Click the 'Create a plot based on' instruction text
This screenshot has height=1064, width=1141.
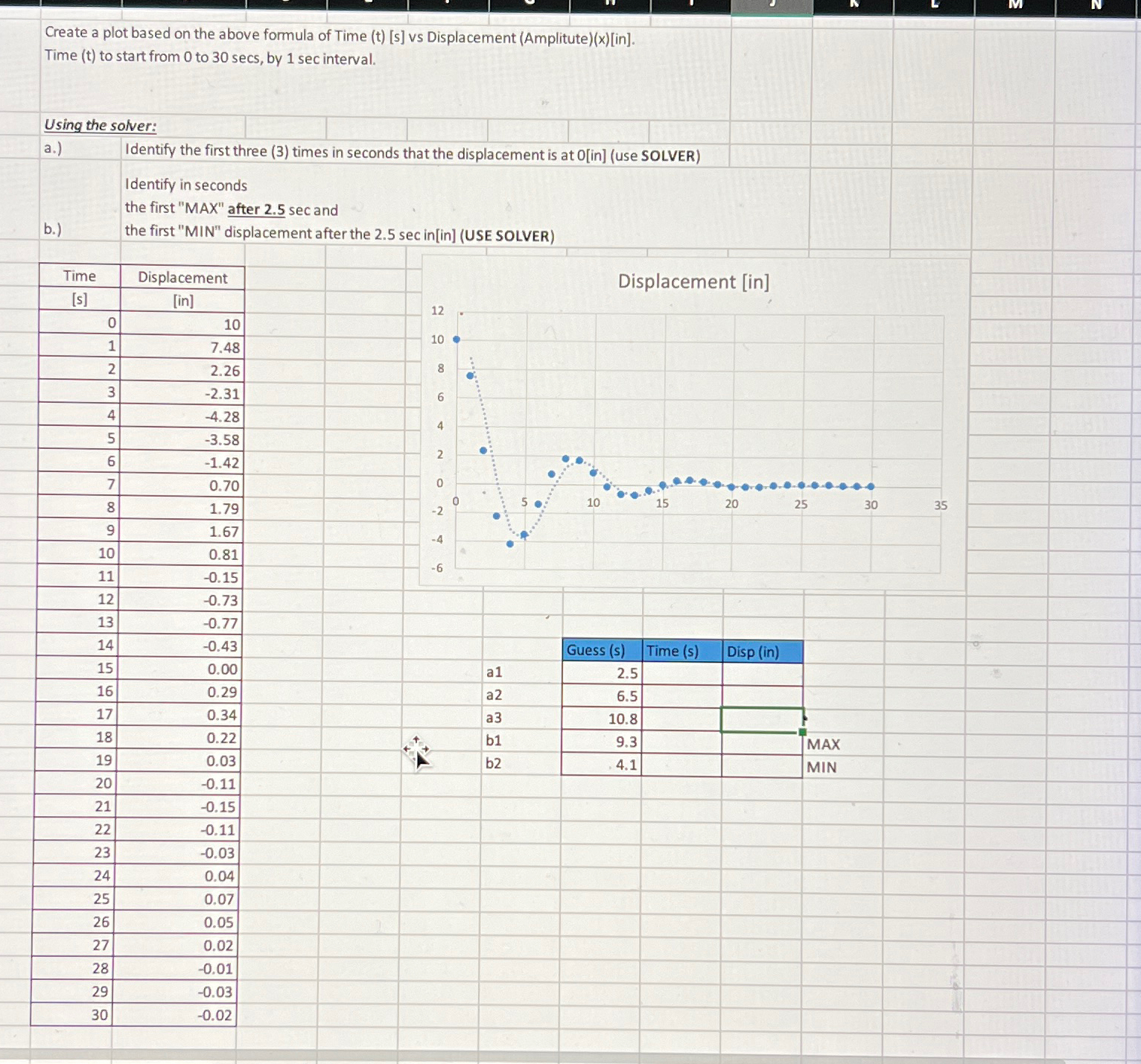coord(340,35)
